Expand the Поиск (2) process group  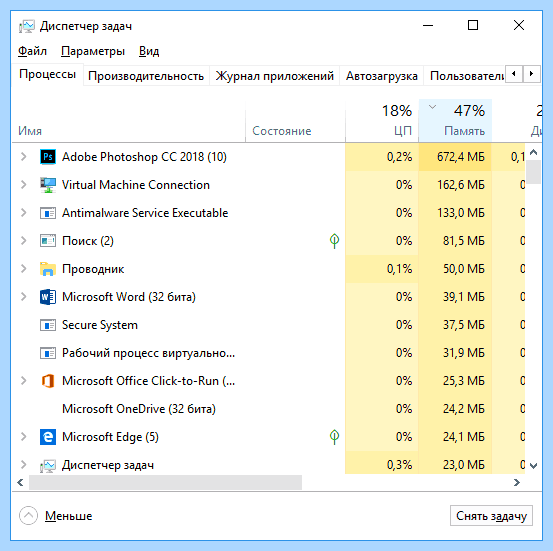pyautogui.click(x=24, y=241)
